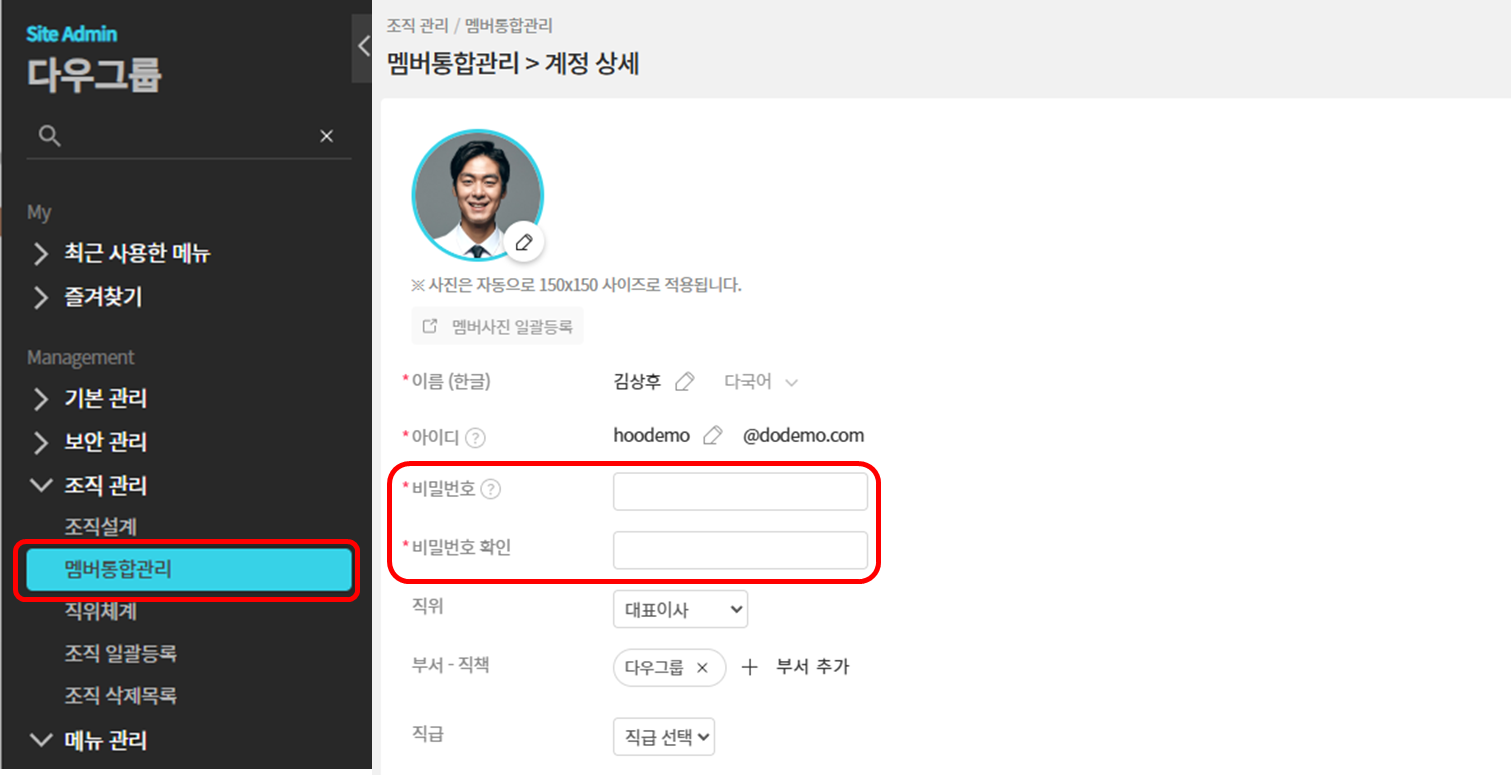This screenshot has height=775, width=1511.
Task: Open the 직위체계 menu item
Action: (x=100, y=611)
